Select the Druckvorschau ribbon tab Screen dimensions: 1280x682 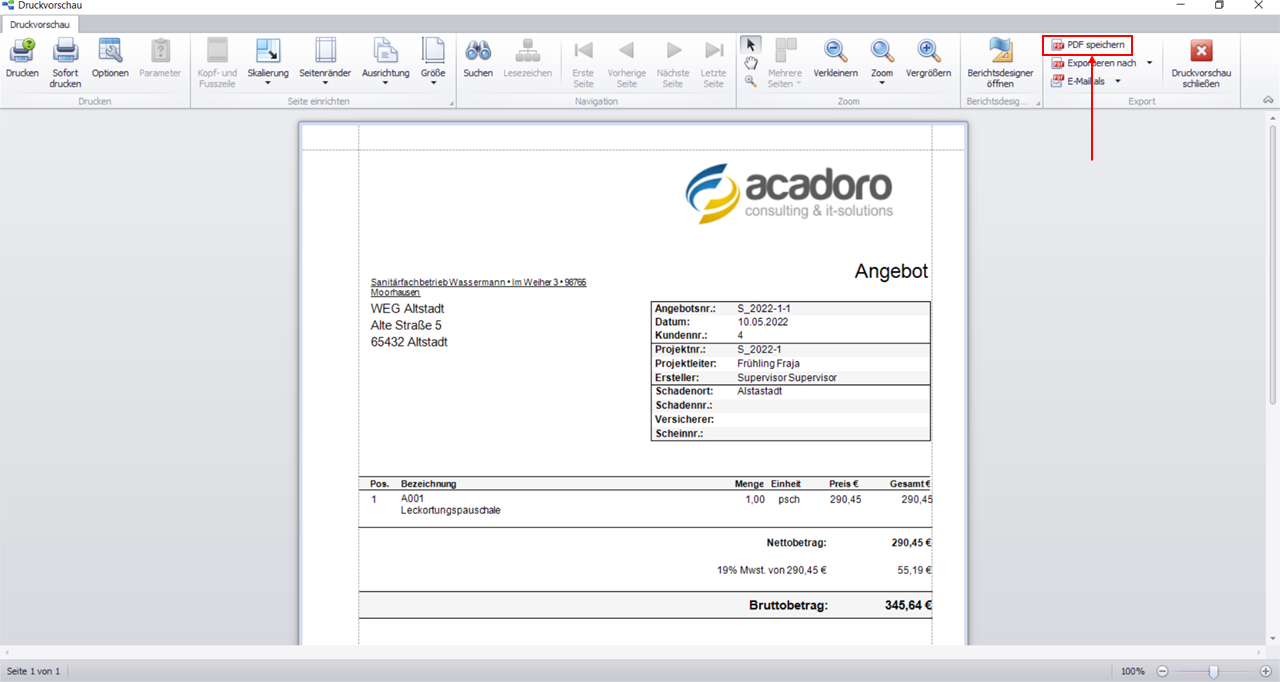[x=40, y=24]
